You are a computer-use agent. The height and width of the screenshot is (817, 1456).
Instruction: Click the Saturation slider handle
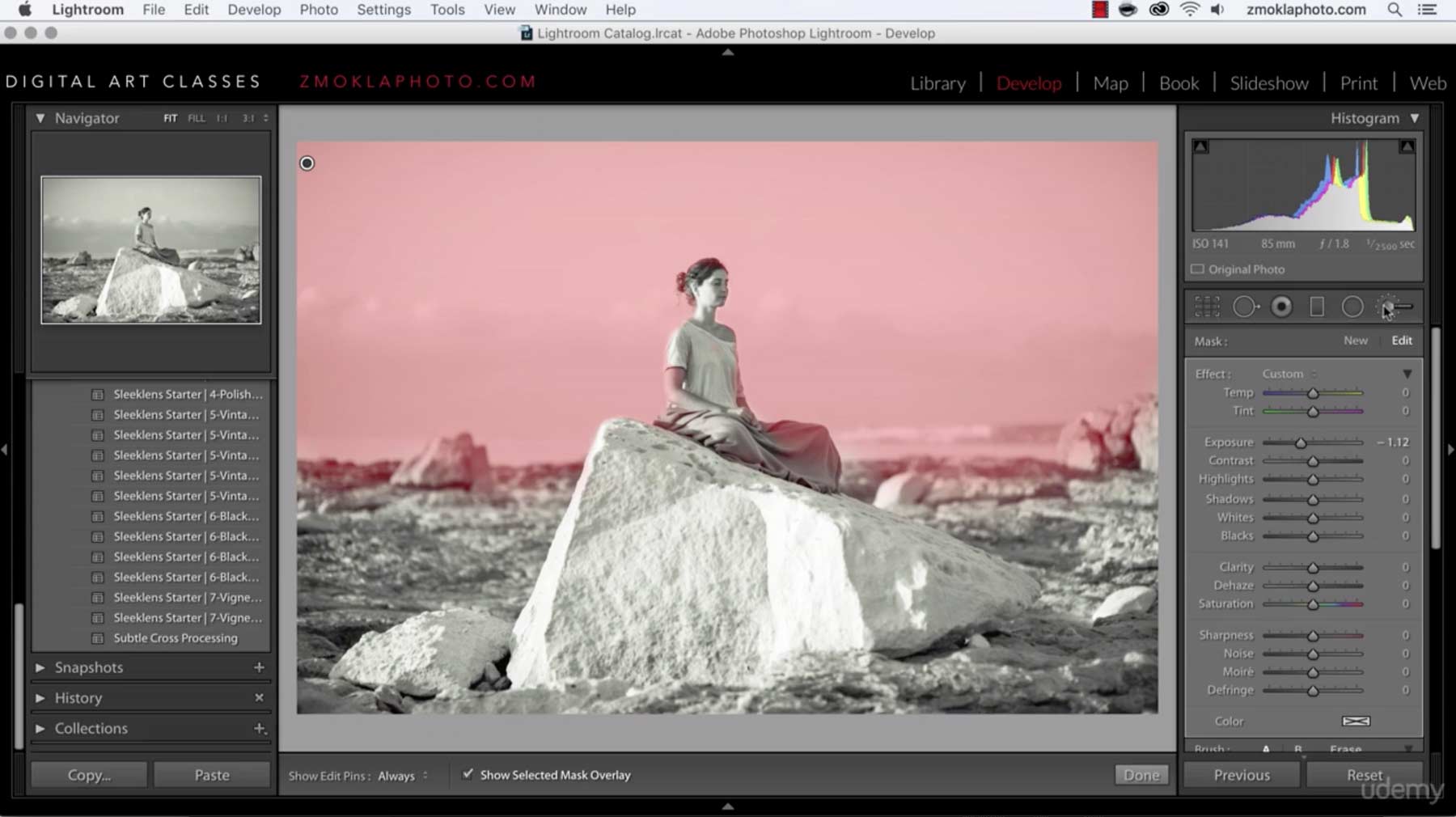pos(1313,604)
